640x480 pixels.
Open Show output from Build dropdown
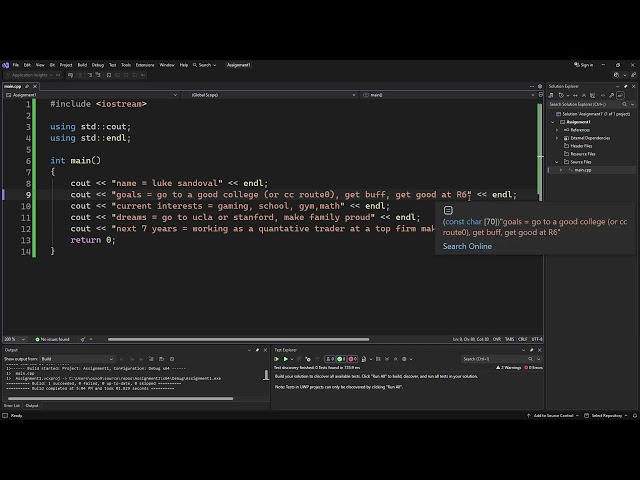(x=77, y=359)
